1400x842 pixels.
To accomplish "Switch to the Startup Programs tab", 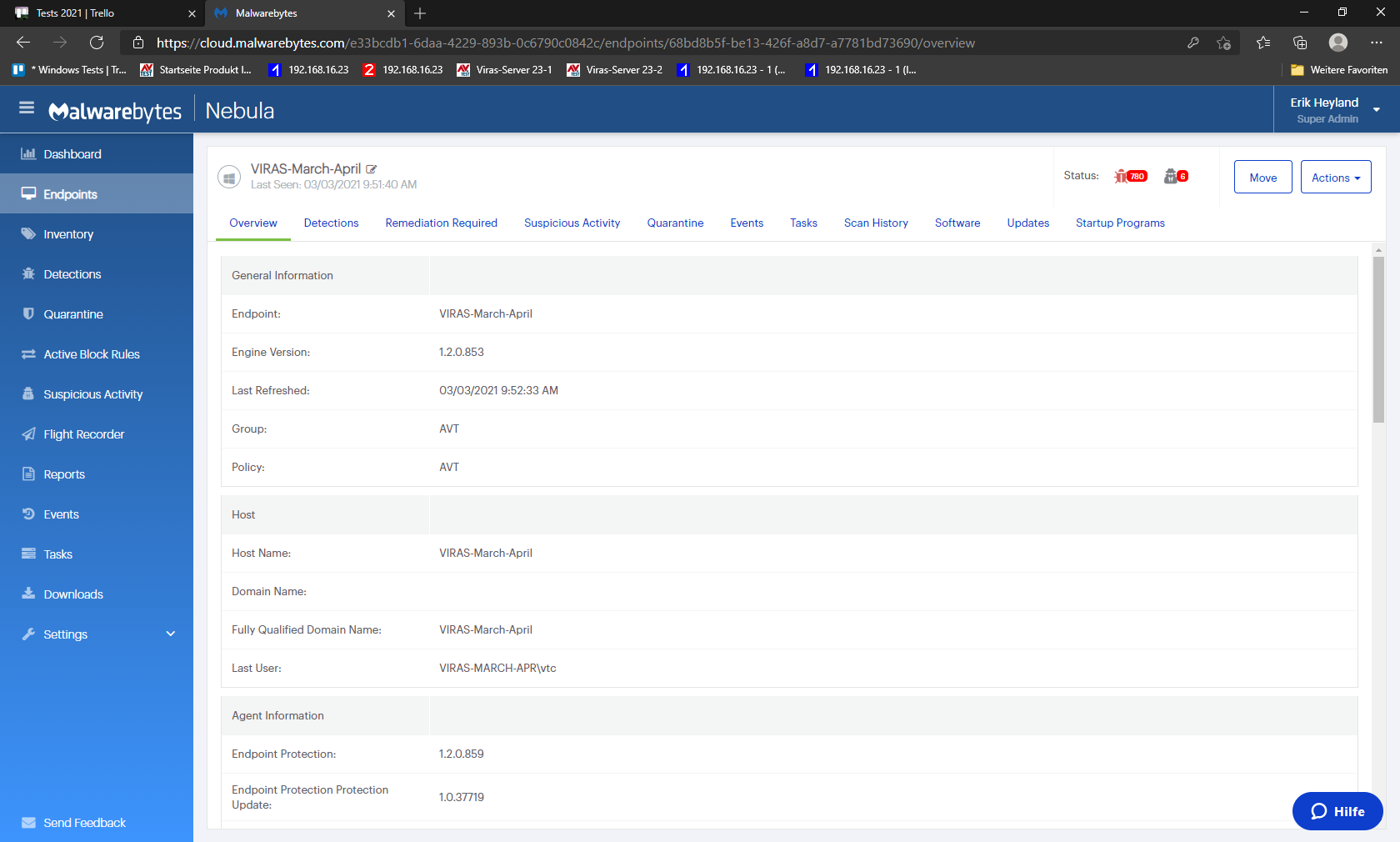I will point(1119,223).
